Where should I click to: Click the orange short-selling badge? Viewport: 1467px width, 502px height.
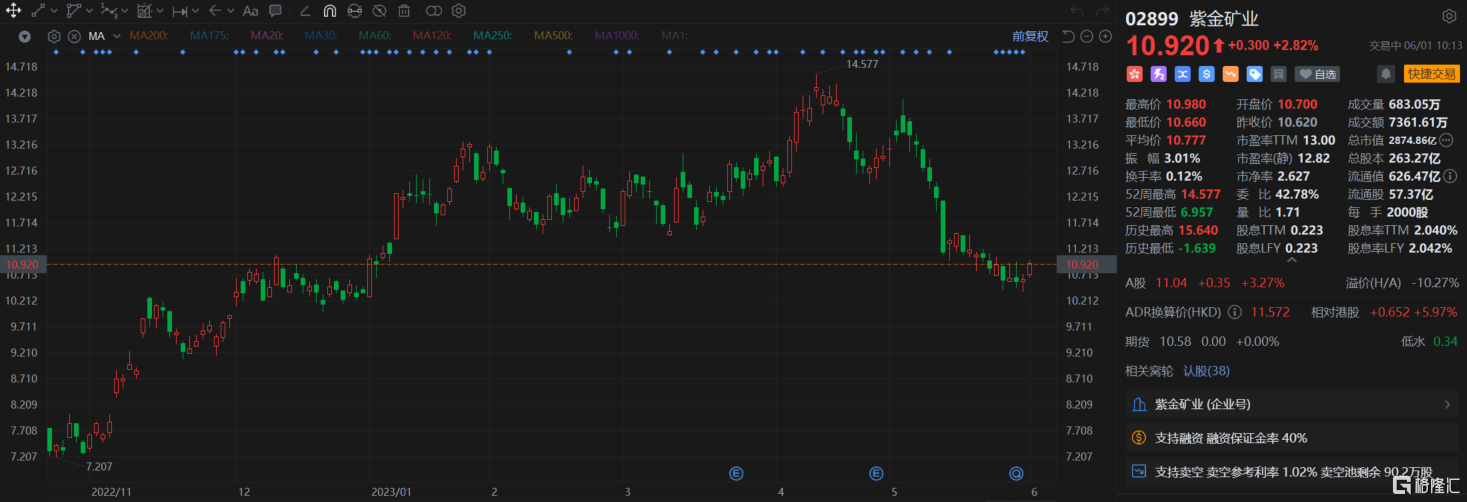point(1231,74)
